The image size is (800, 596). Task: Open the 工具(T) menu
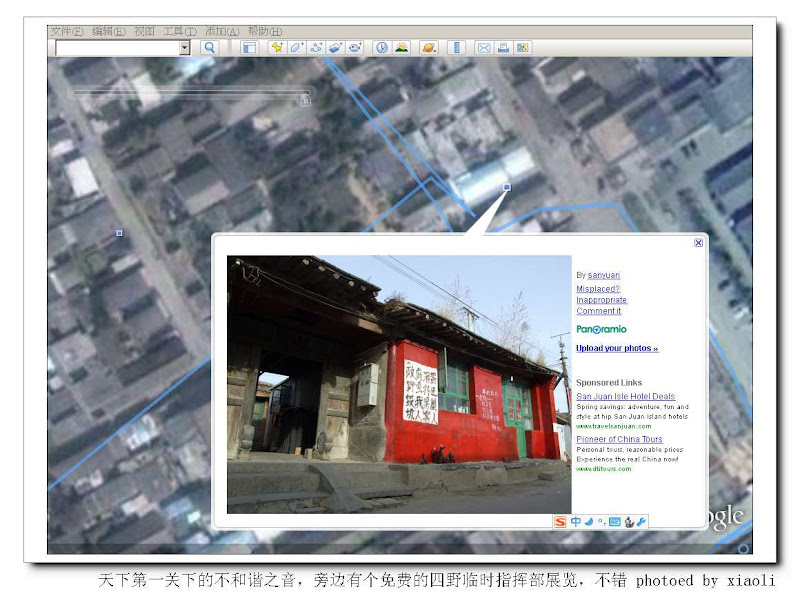[179, 31]
